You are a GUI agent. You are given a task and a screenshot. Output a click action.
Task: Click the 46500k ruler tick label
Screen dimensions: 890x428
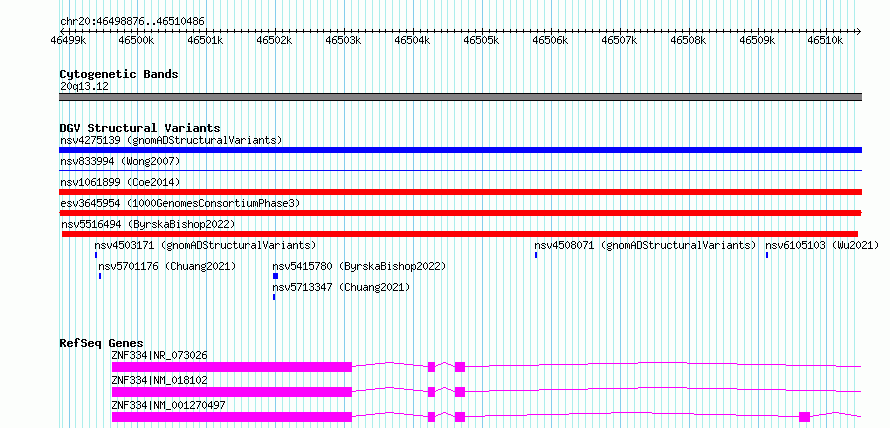(x=137, y=40)
